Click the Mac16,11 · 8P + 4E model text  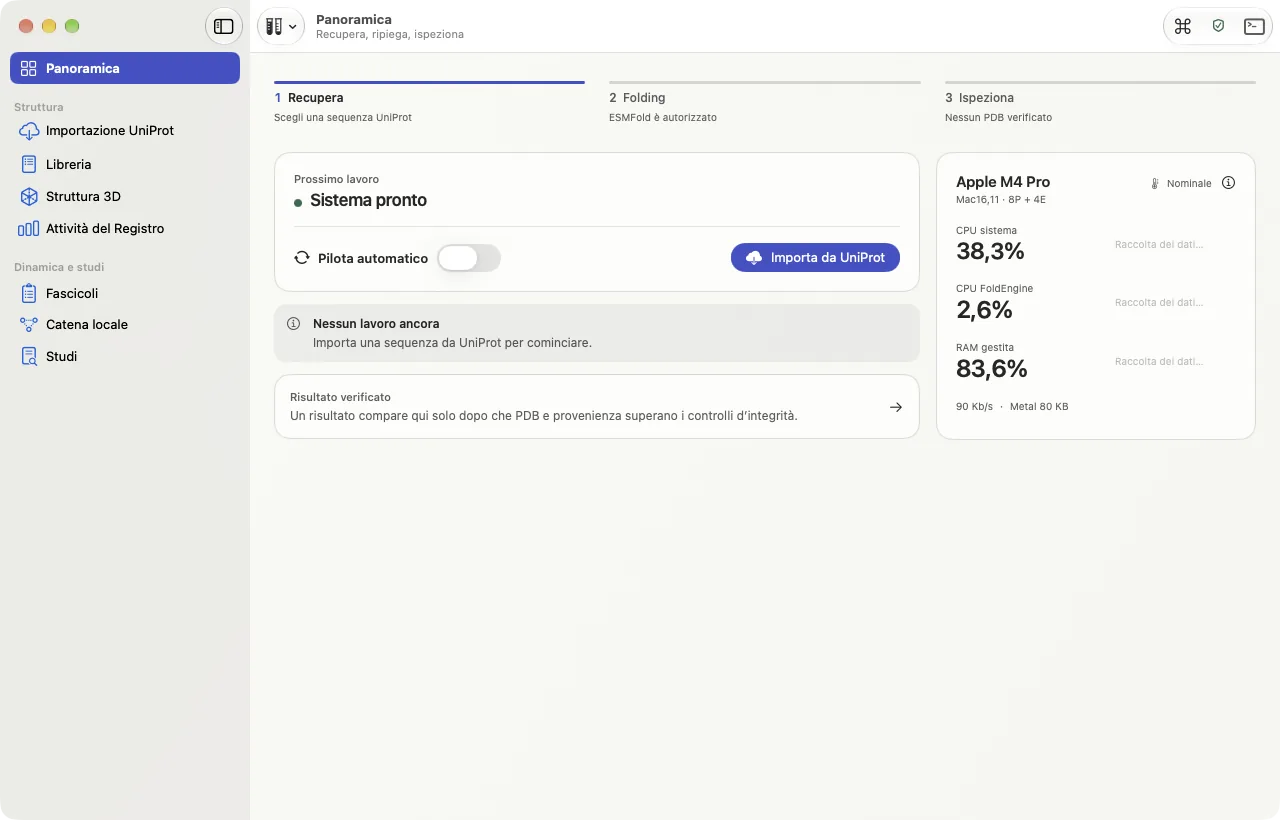(1001, 200)
